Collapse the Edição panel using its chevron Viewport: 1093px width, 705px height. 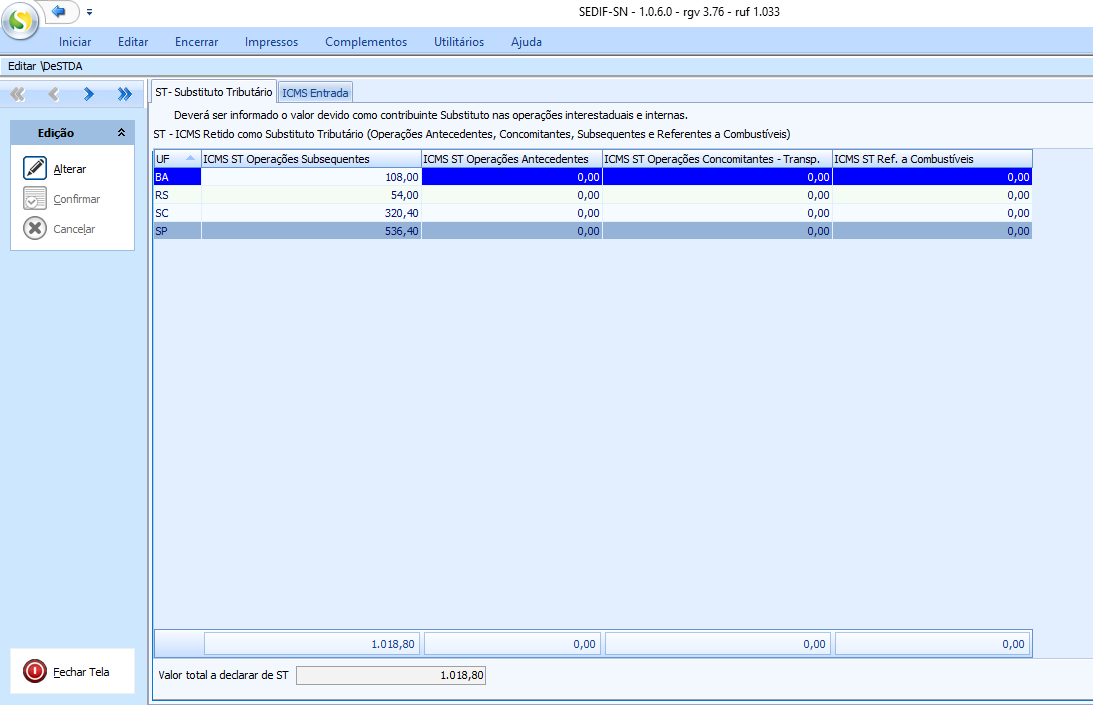(122, 131)
